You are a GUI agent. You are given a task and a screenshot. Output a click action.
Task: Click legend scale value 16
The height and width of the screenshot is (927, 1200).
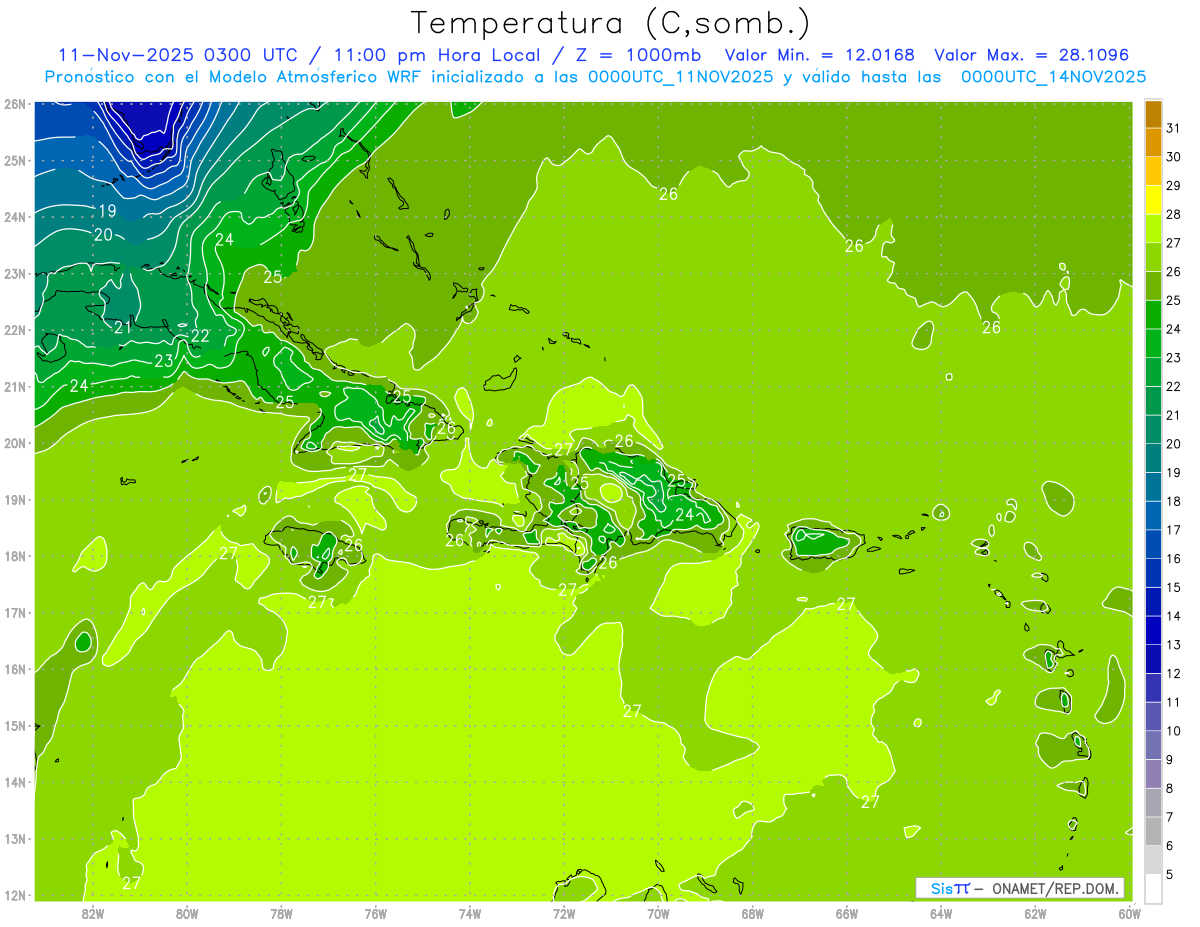tap(1173, 559)
